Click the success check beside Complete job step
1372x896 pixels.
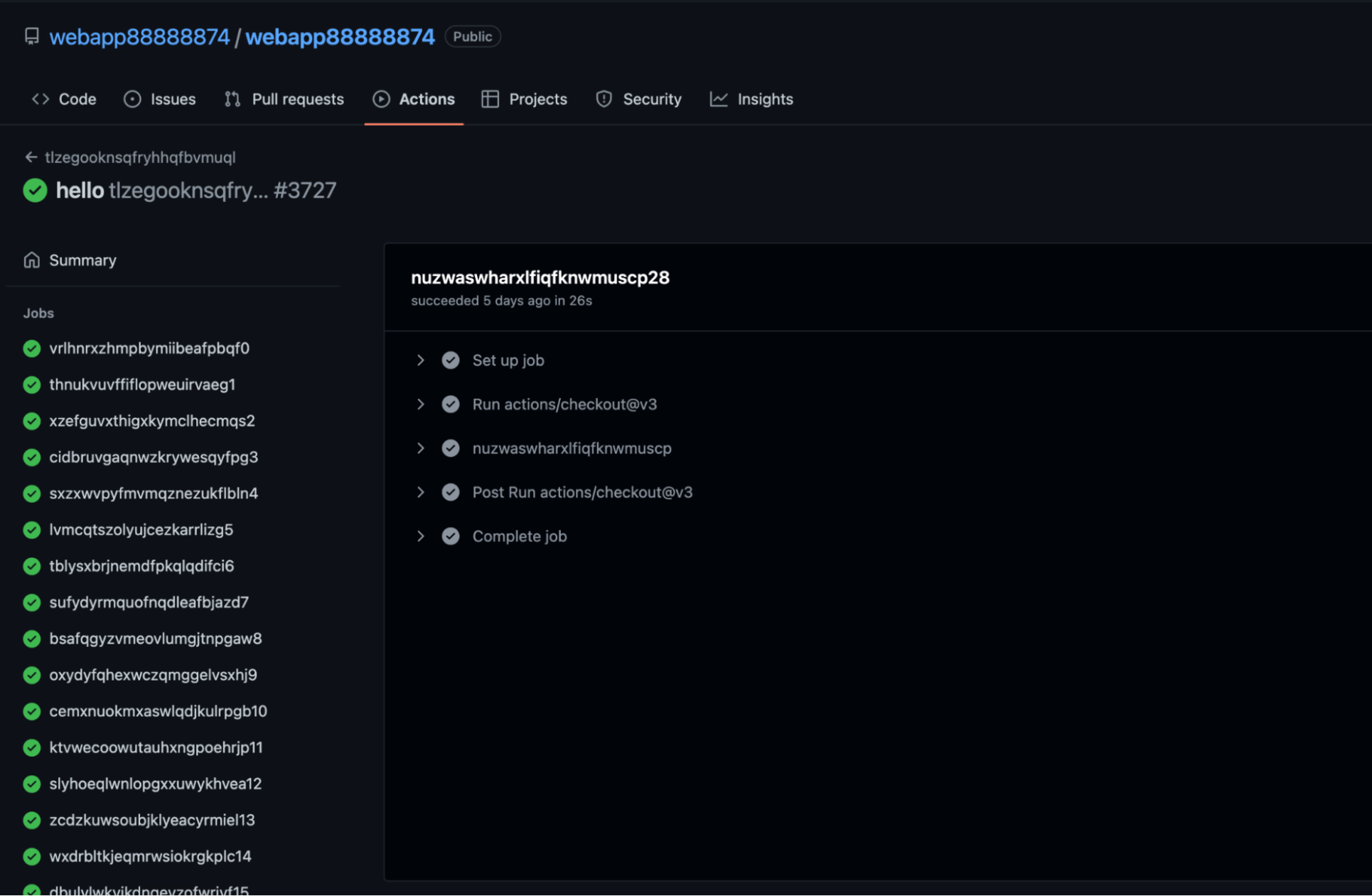451,535
